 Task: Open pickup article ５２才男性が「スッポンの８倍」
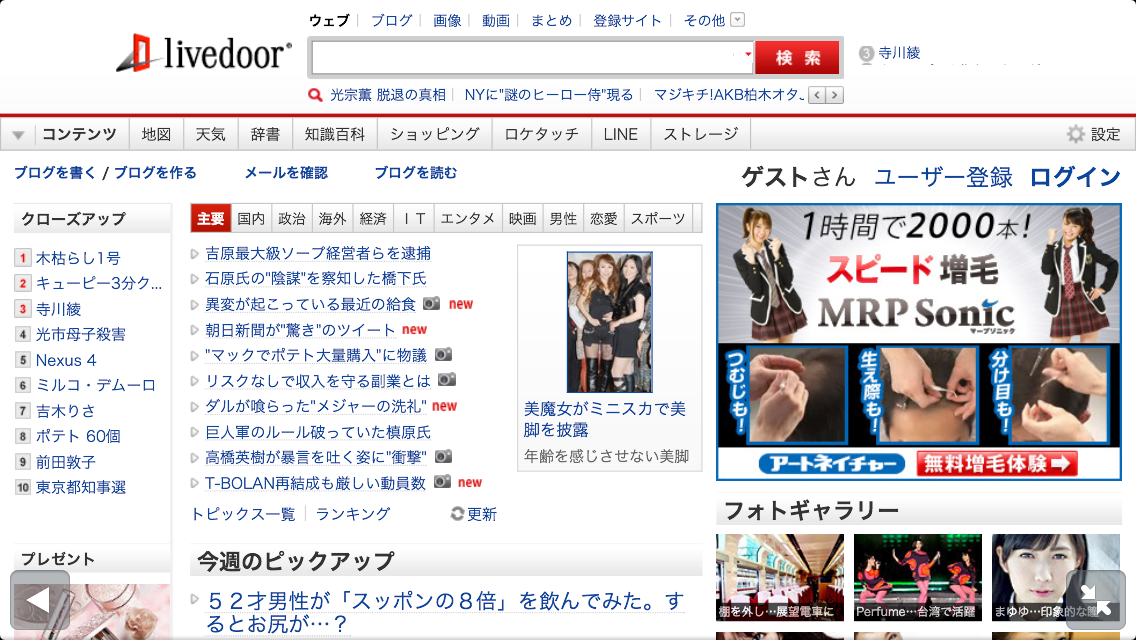445,612
